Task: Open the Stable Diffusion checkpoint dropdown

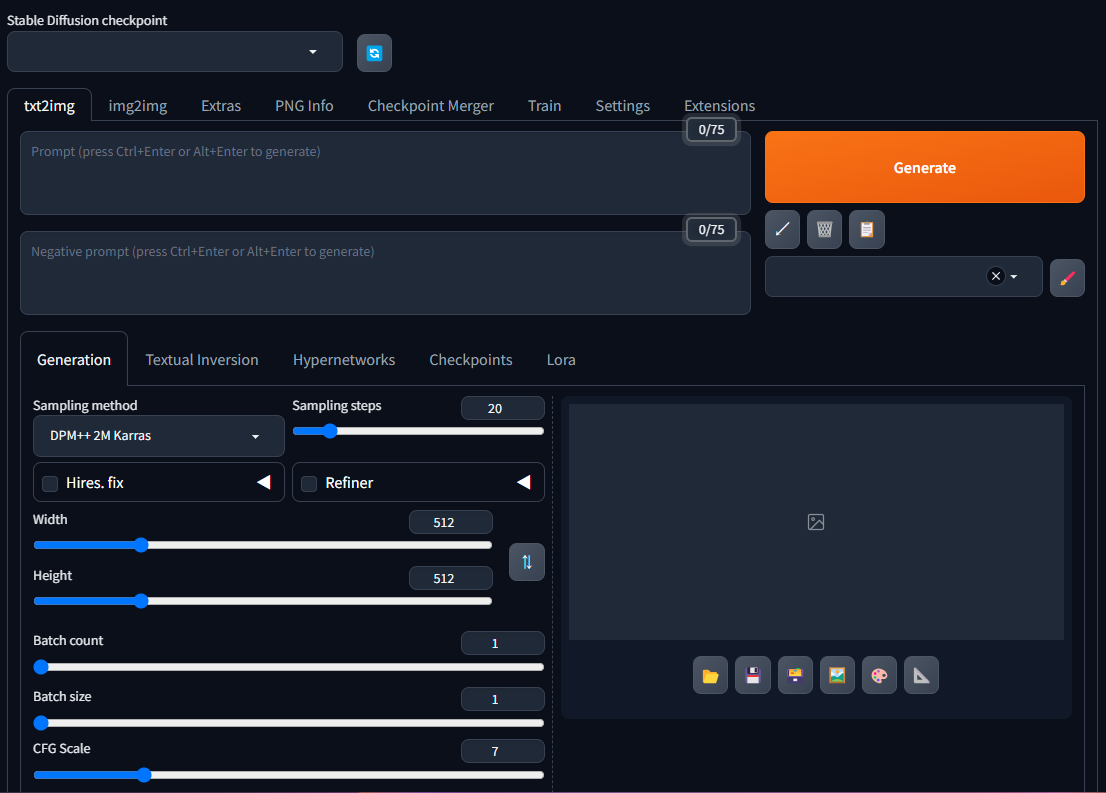Action: point(174,52)
